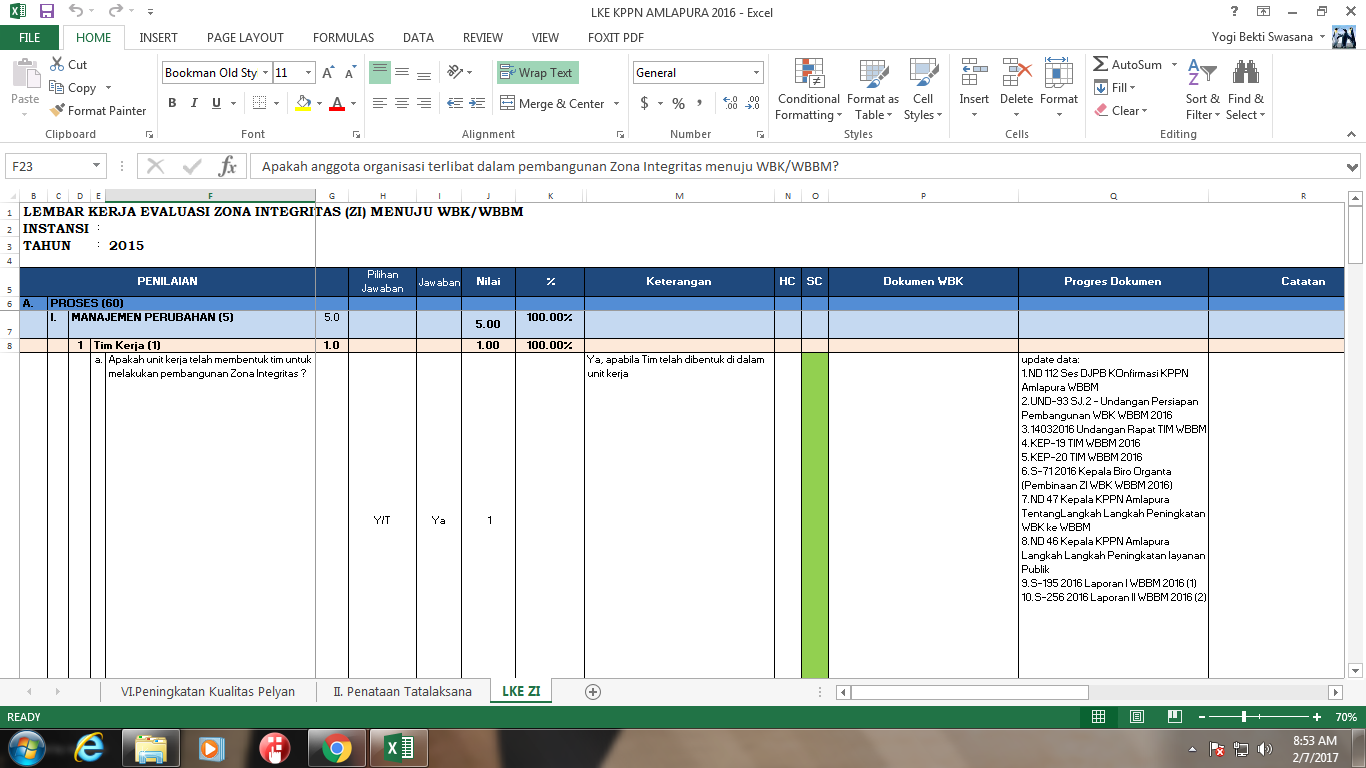Increase indent in Alignment group
1366x768 pixels.
(477, 103)
